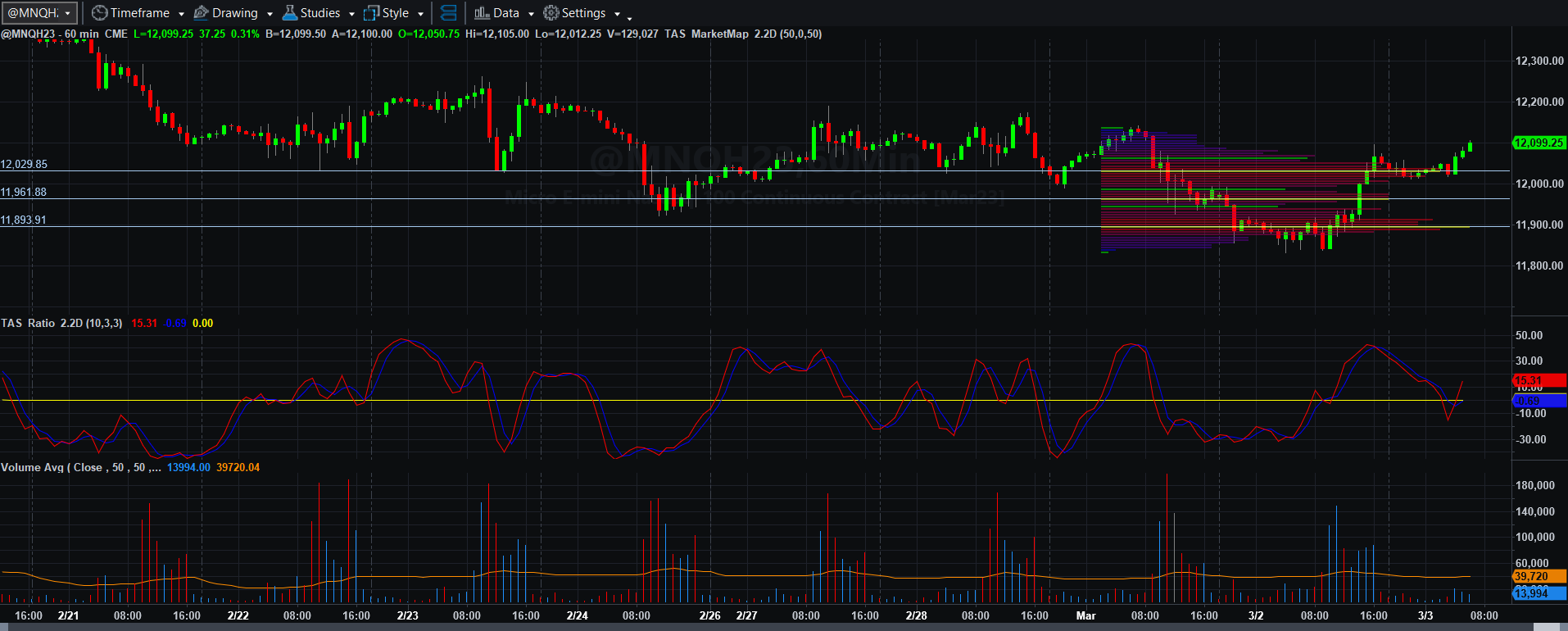Viewport: 1568px width, 631px height.
Task: Click the blue stacked panels icon
Action: pos(448,13)
